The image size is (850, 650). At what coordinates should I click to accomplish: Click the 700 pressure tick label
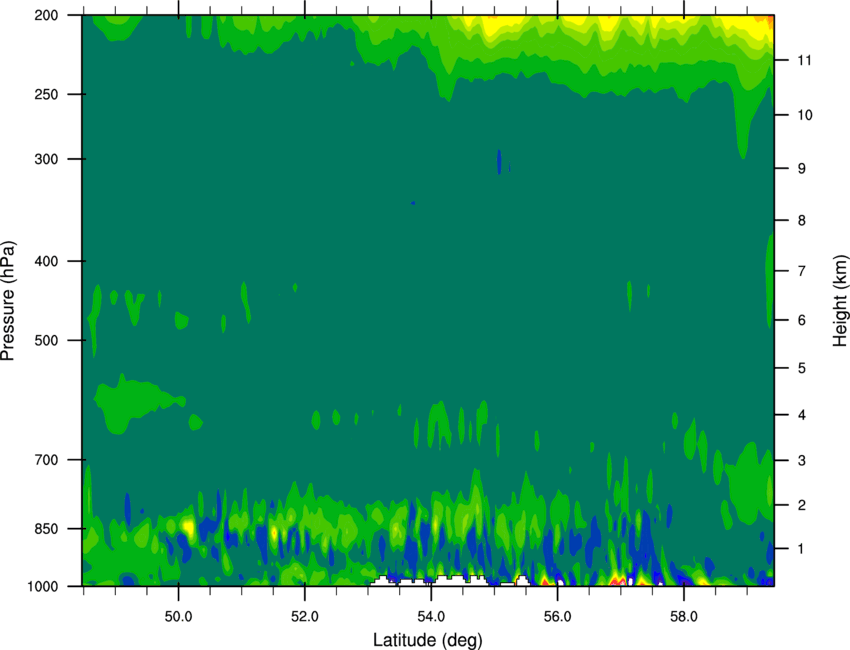coord(46,460)
